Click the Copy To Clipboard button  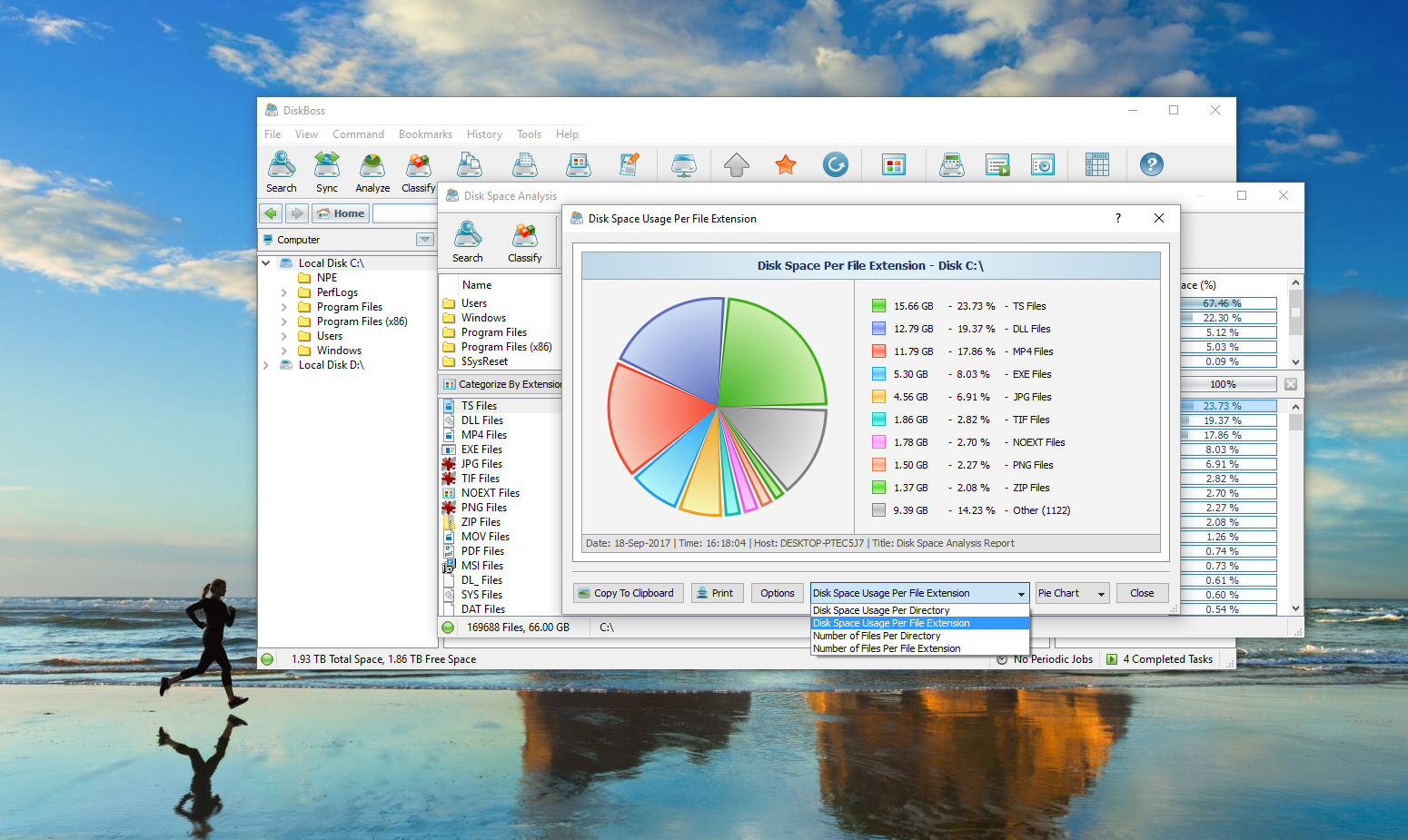pyautogui.click(x=626, y=594)
